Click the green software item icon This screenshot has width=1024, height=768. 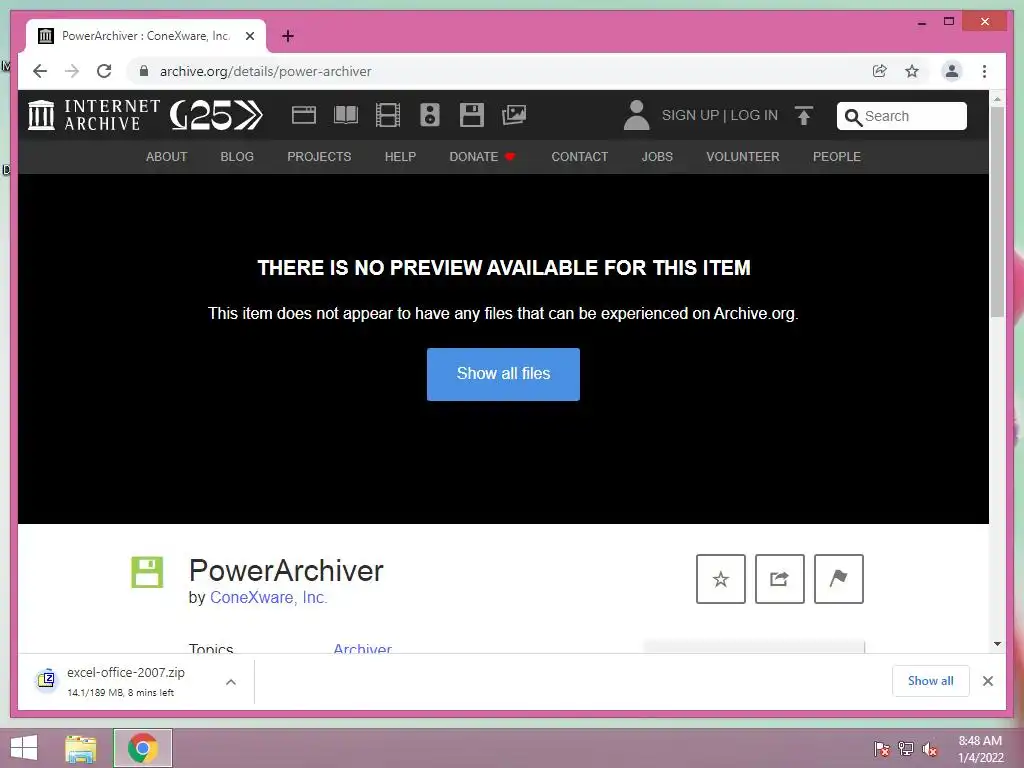(x=147, y=572)
